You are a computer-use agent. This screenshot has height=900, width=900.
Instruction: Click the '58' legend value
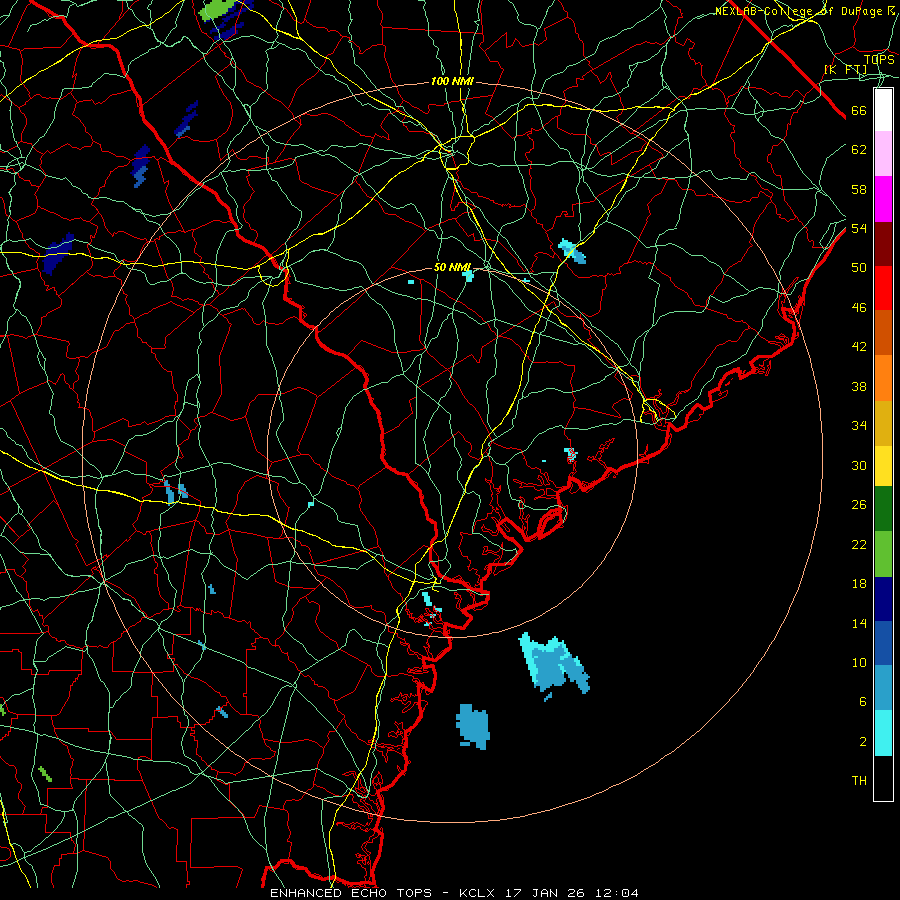click(x=859, y=189)
